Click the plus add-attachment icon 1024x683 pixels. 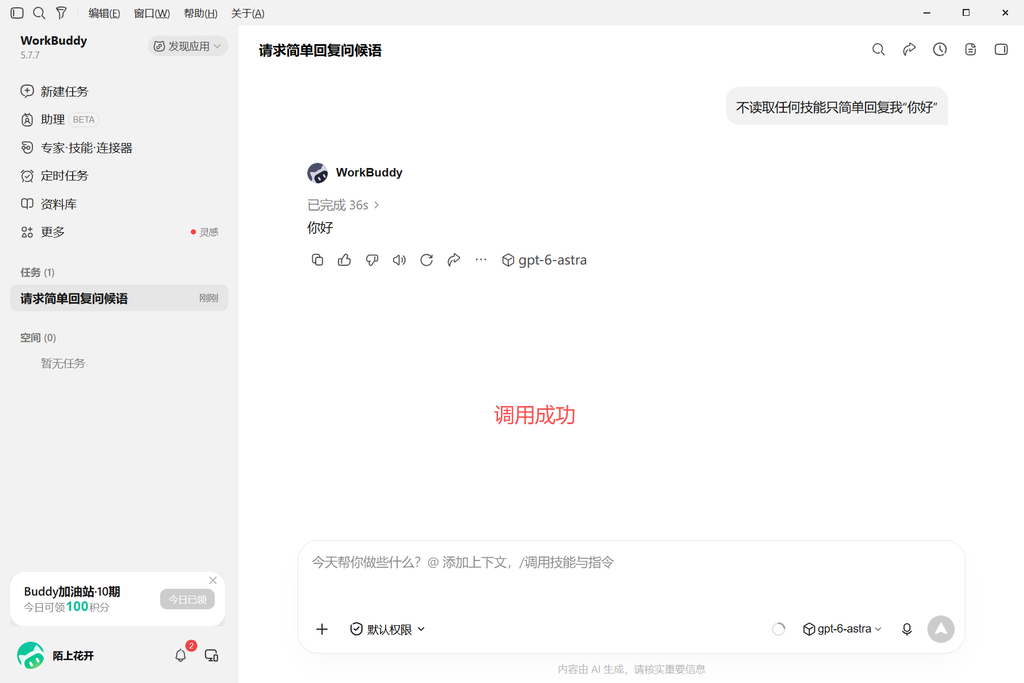tap(322, 629)
